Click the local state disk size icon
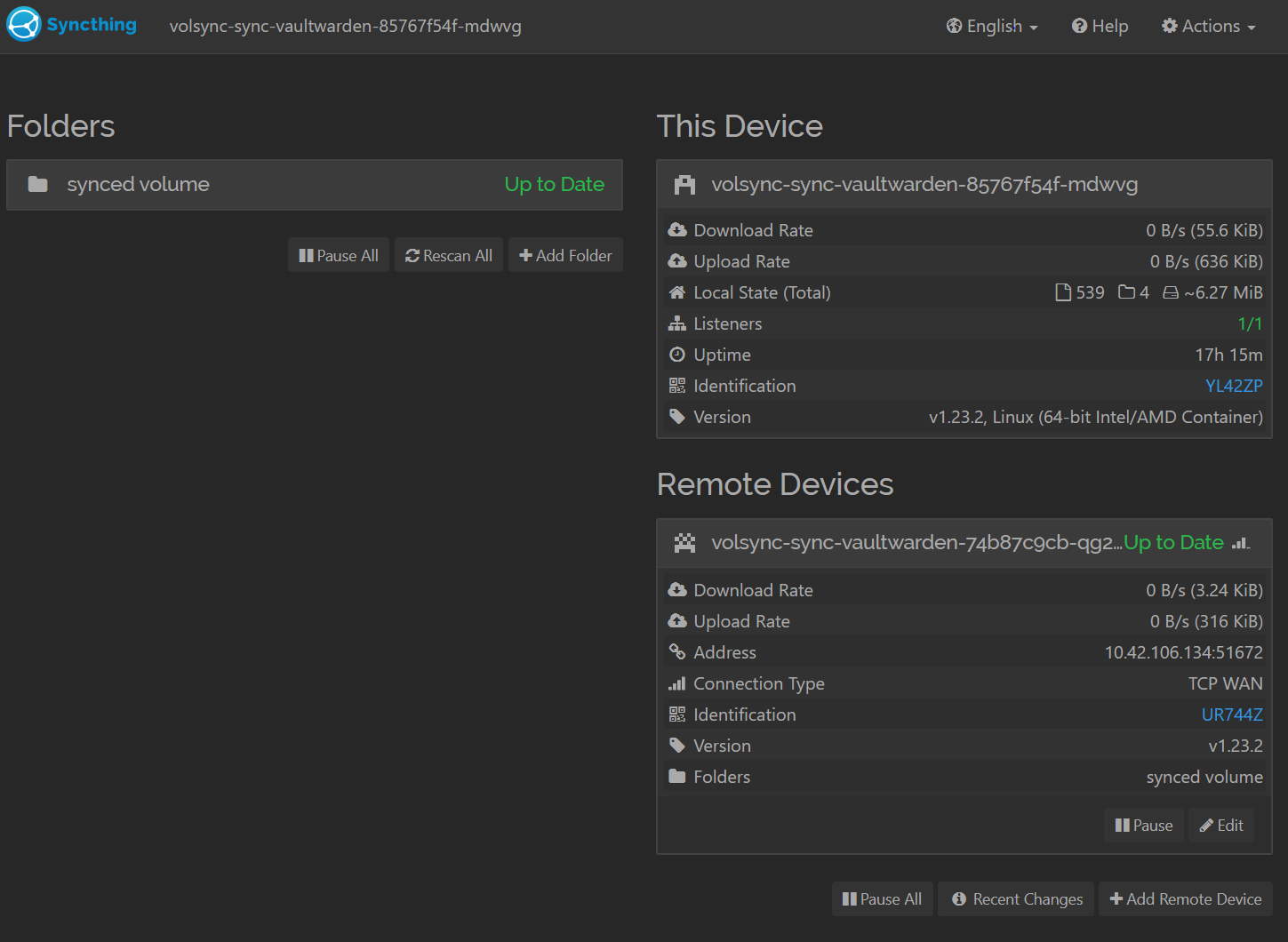This screenshot has height=942, width=1288. coord(1171,292)
